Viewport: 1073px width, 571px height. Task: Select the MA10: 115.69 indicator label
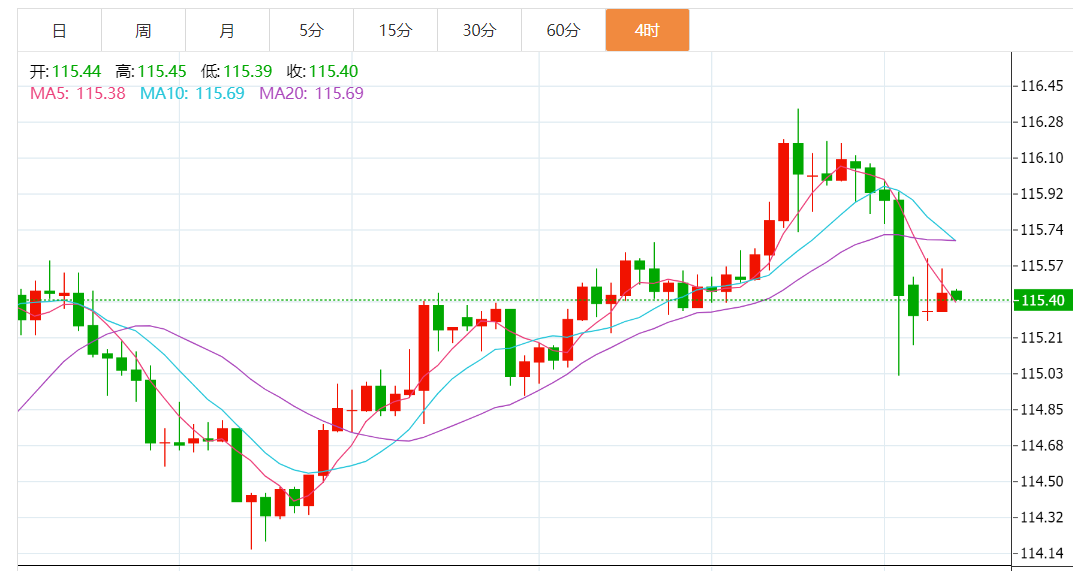point(192,93)
